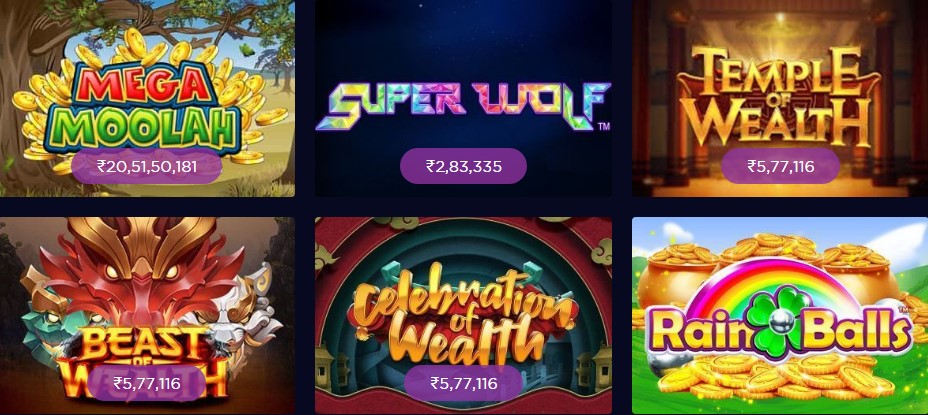Click the ₹2,83,335 Super Wolf jackpot badge
The width and height of the screenshot is (928, 415).
(x=463, y=166)
